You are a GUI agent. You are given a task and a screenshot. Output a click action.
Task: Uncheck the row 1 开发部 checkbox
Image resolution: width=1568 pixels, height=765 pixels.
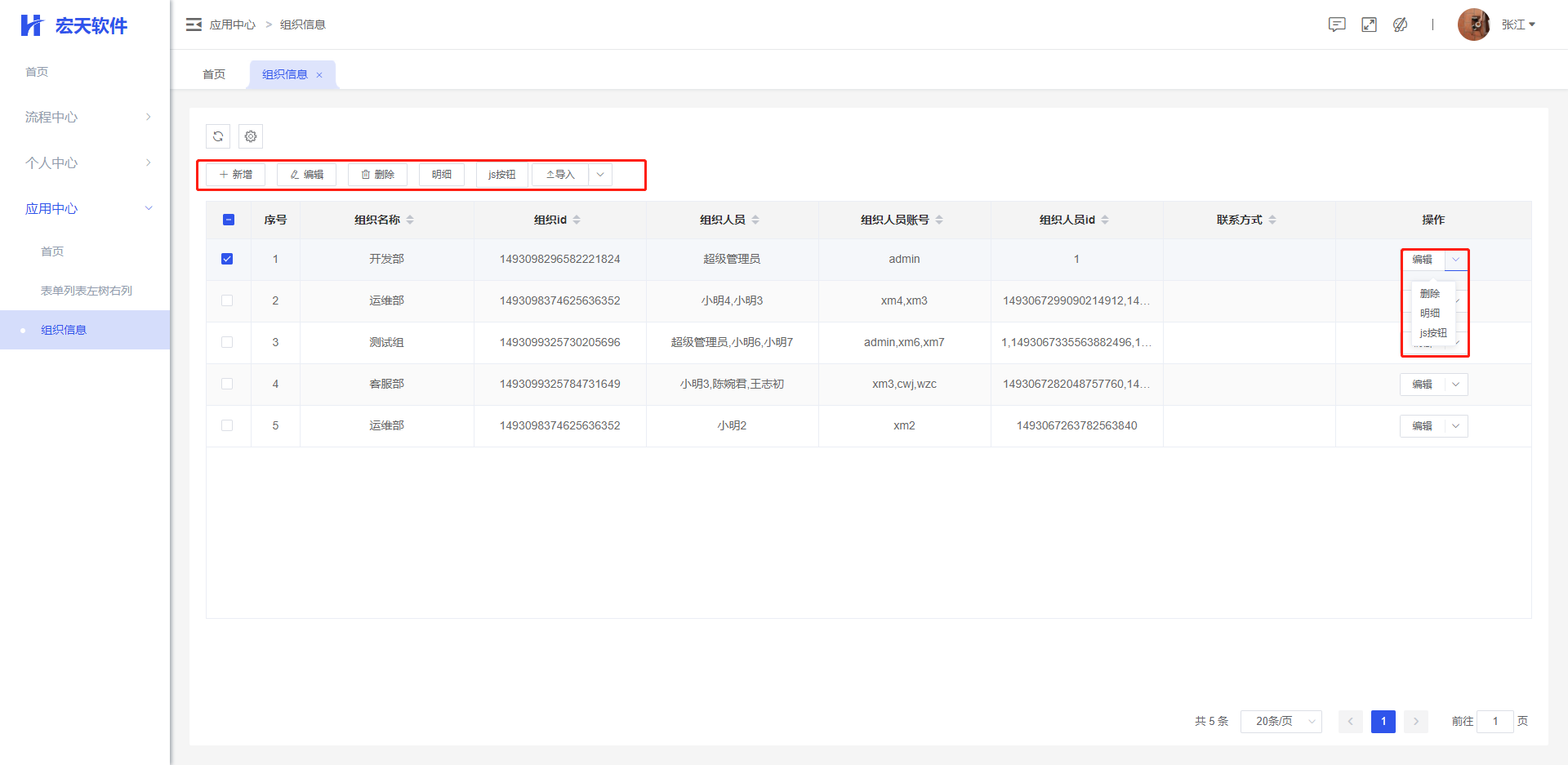227,259
